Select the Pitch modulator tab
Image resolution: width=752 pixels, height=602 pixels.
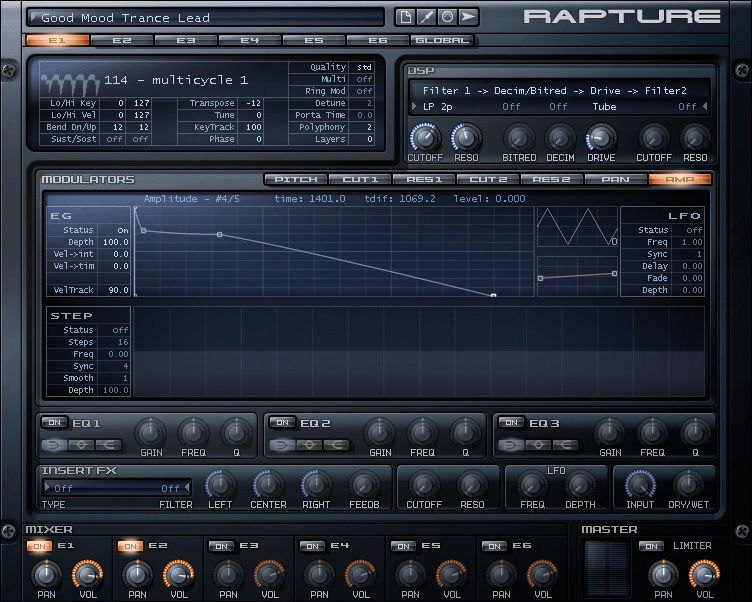(296, 179)
